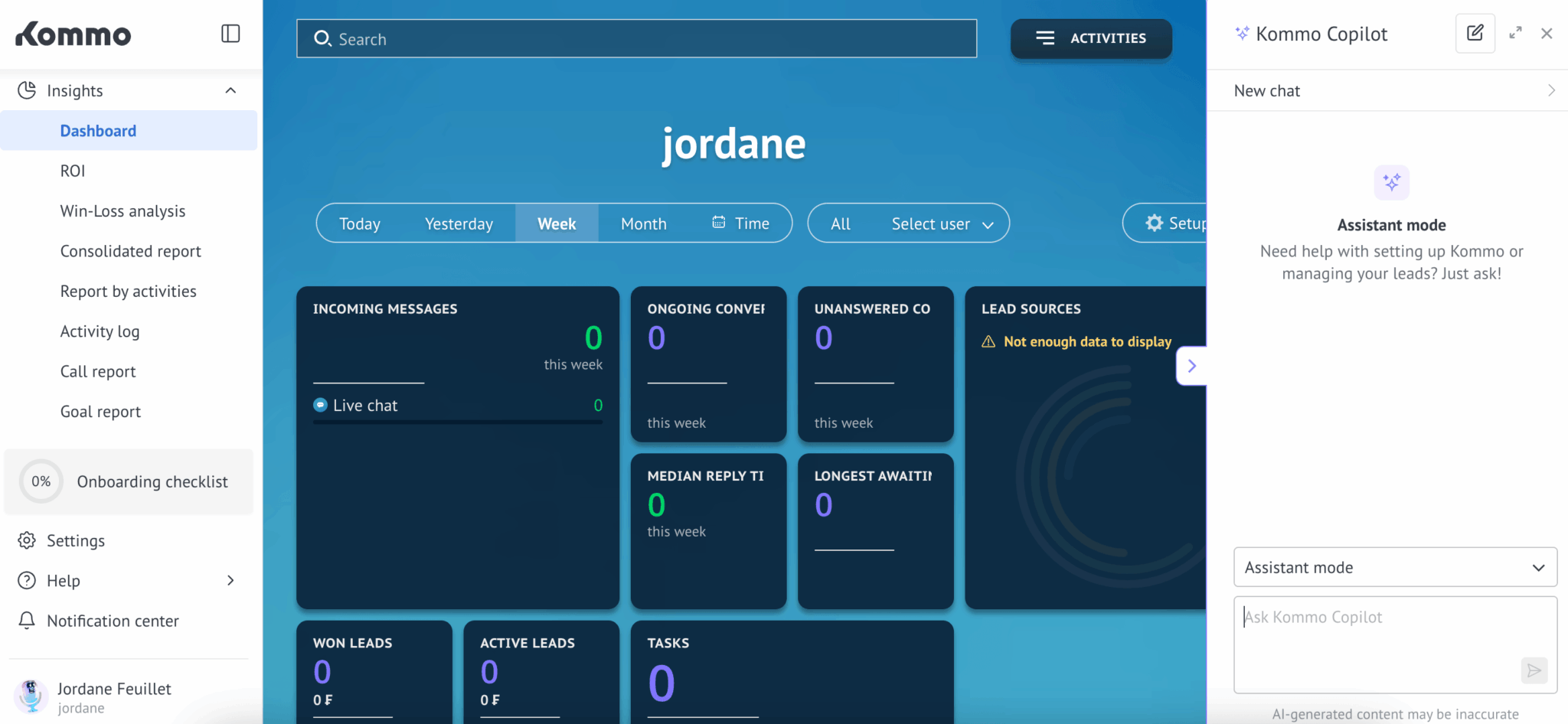The image size is (1568, 724).
Task: Click Jordane Feuillet's avatar
Action: tap(31, 696)
